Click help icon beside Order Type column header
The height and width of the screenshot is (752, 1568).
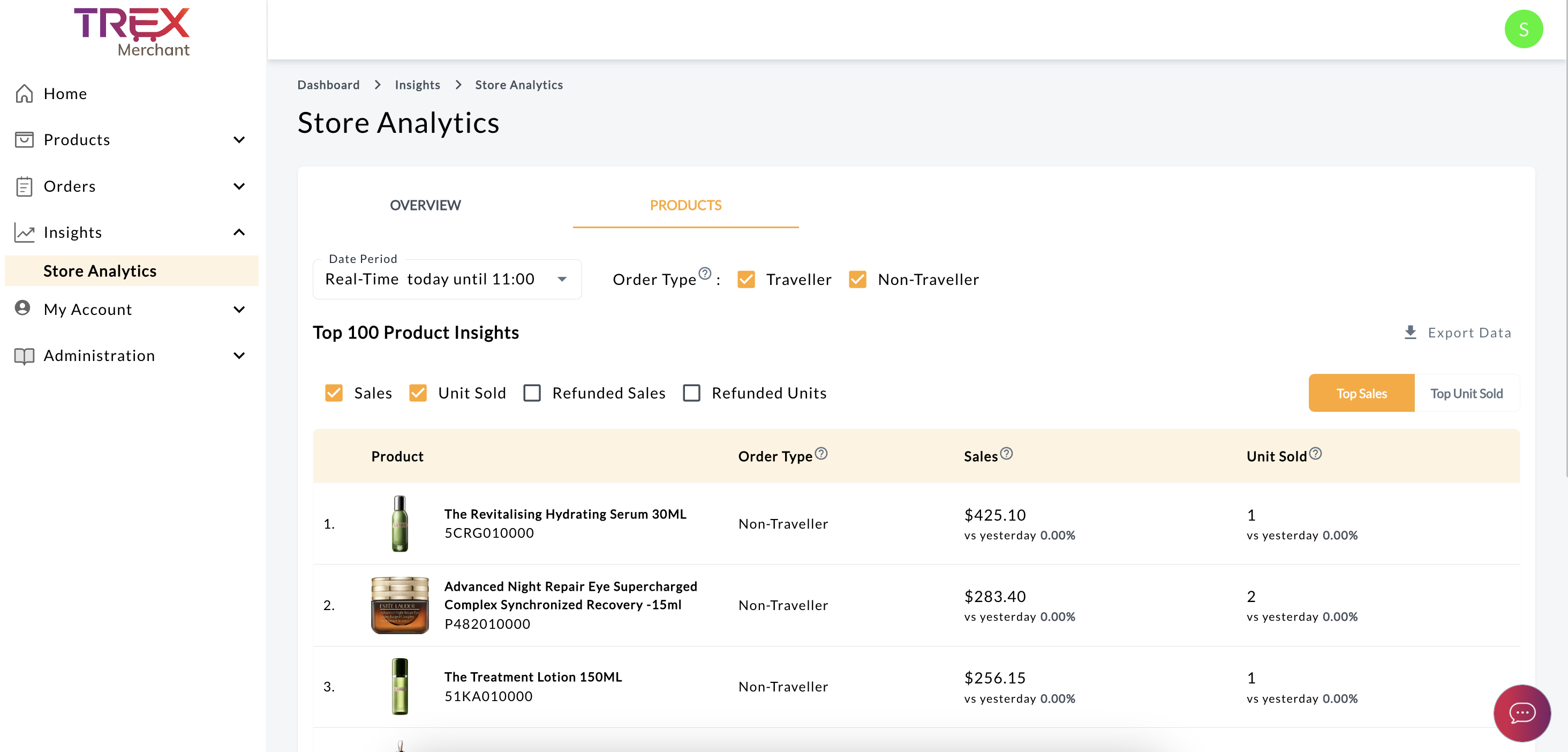tap(820, 453)
